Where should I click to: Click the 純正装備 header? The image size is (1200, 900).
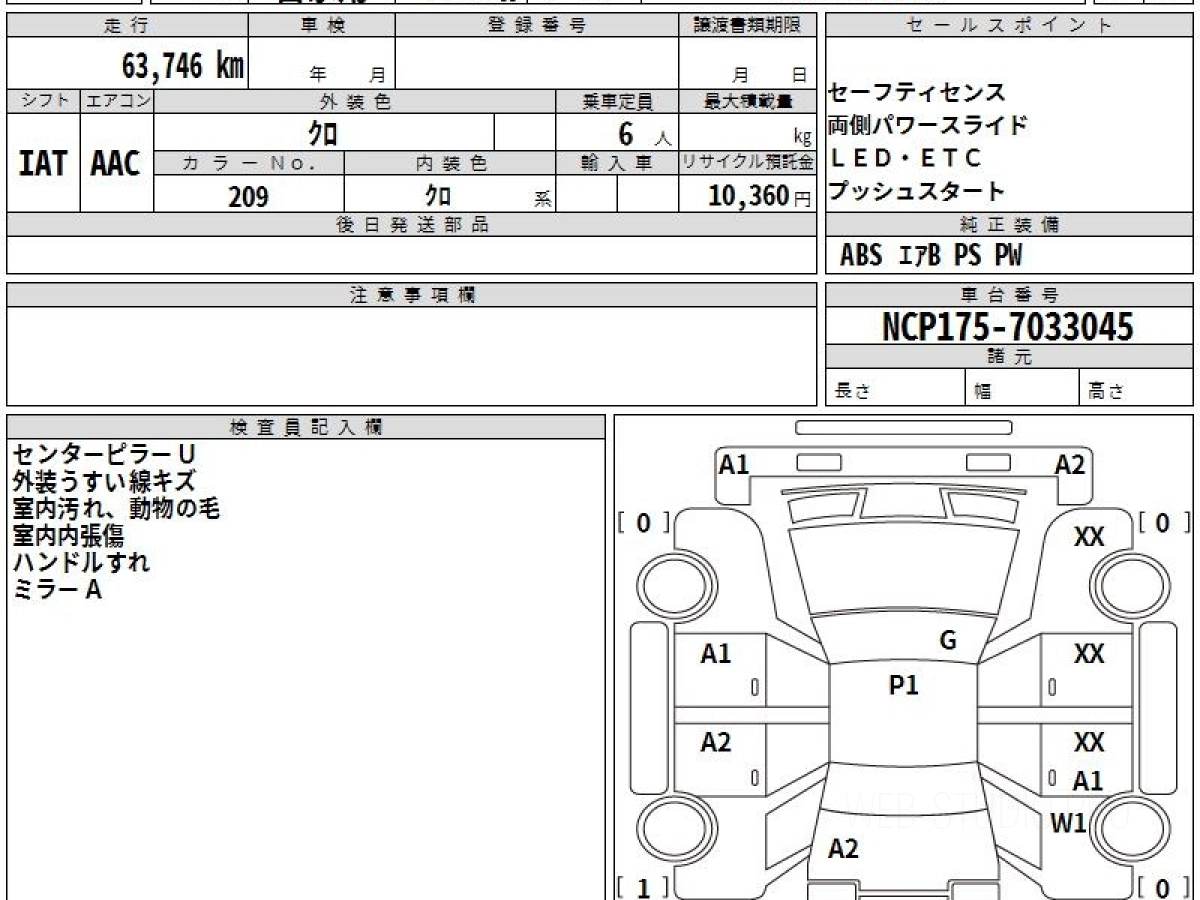pyautogui.click(x=1010, y=225)
